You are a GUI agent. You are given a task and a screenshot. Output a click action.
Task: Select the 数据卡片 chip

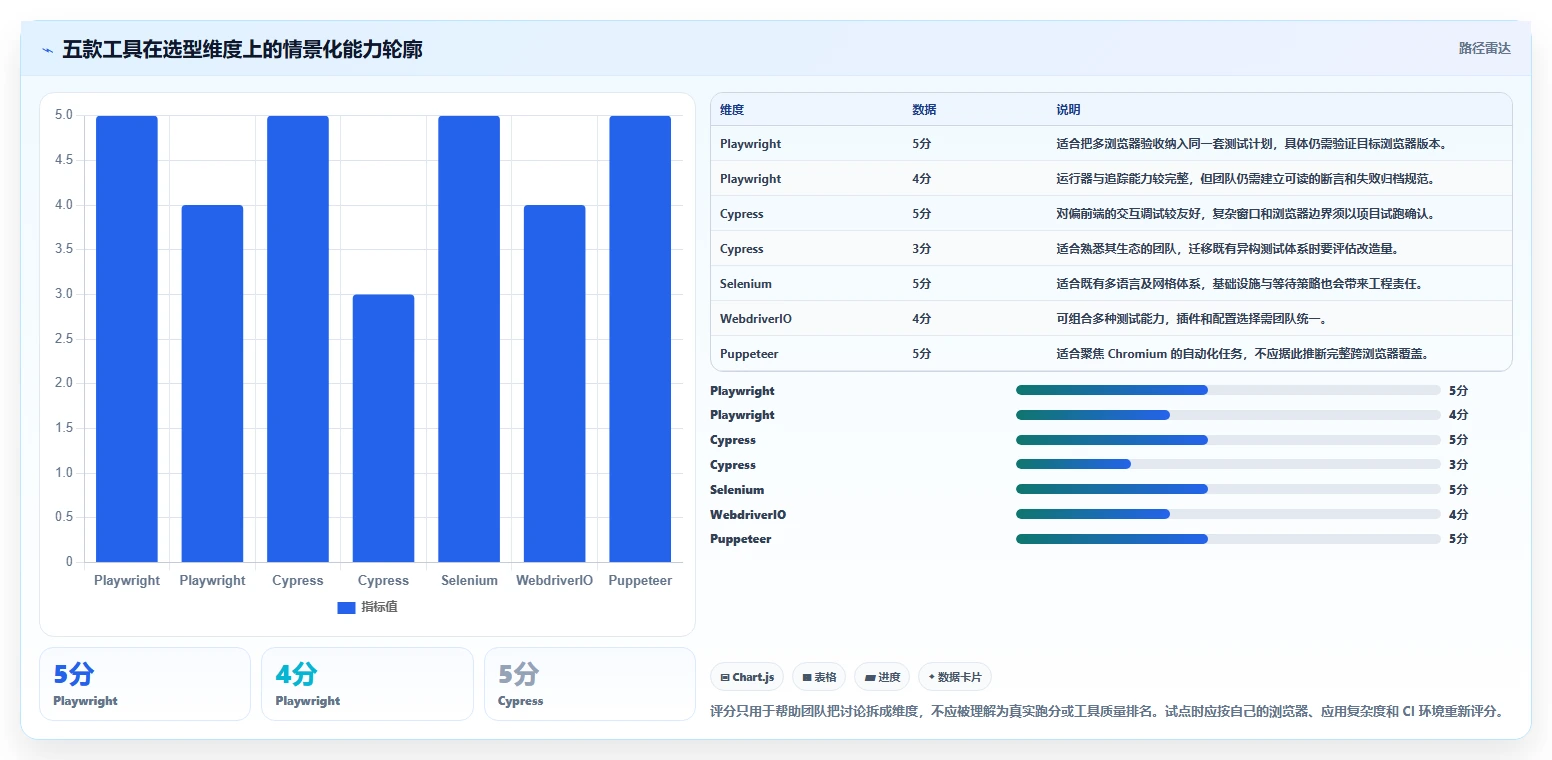click(x=955, y=677)
